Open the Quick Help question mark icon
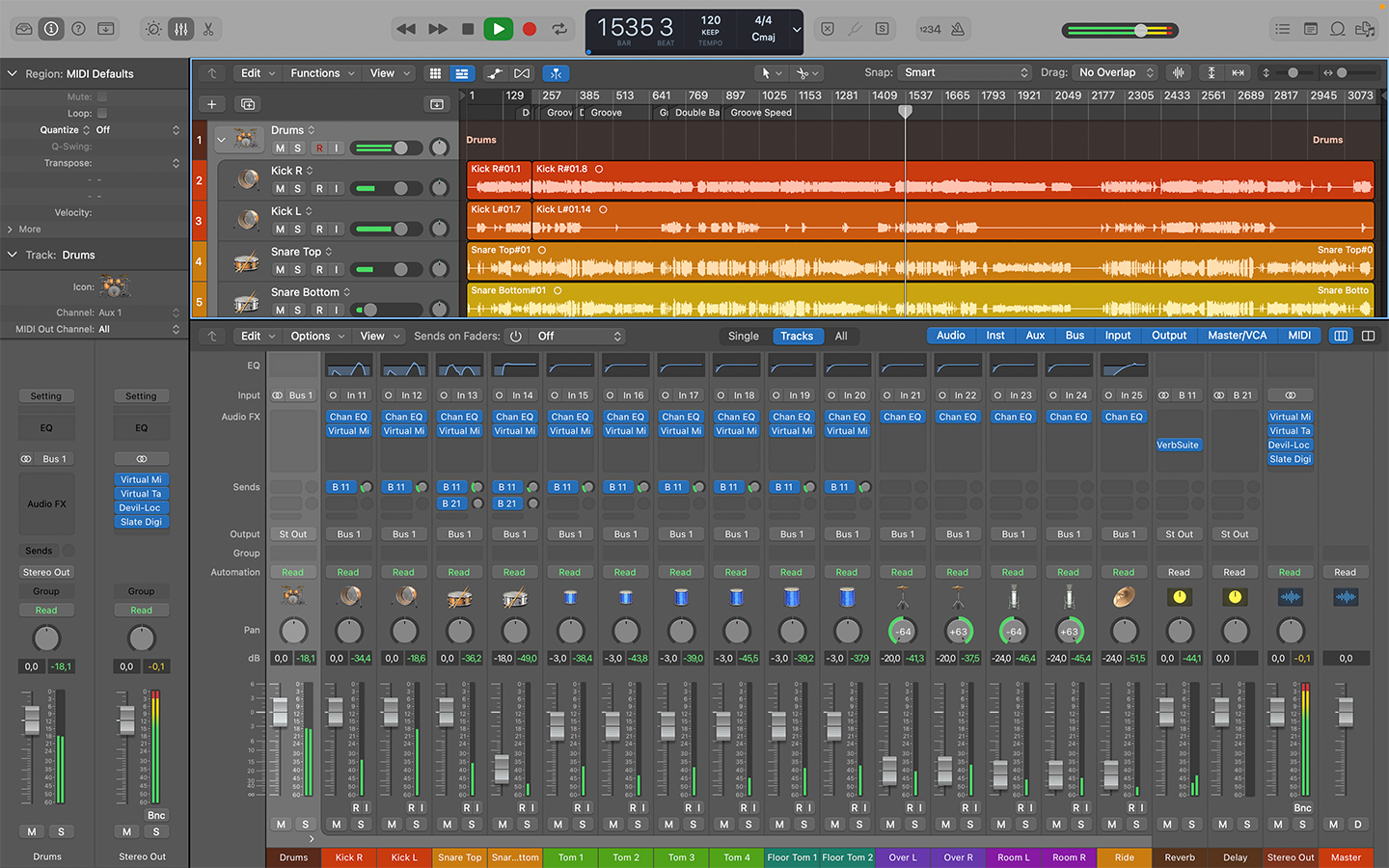The height and width of the screenshot is (868, 1389). (79, 29)
